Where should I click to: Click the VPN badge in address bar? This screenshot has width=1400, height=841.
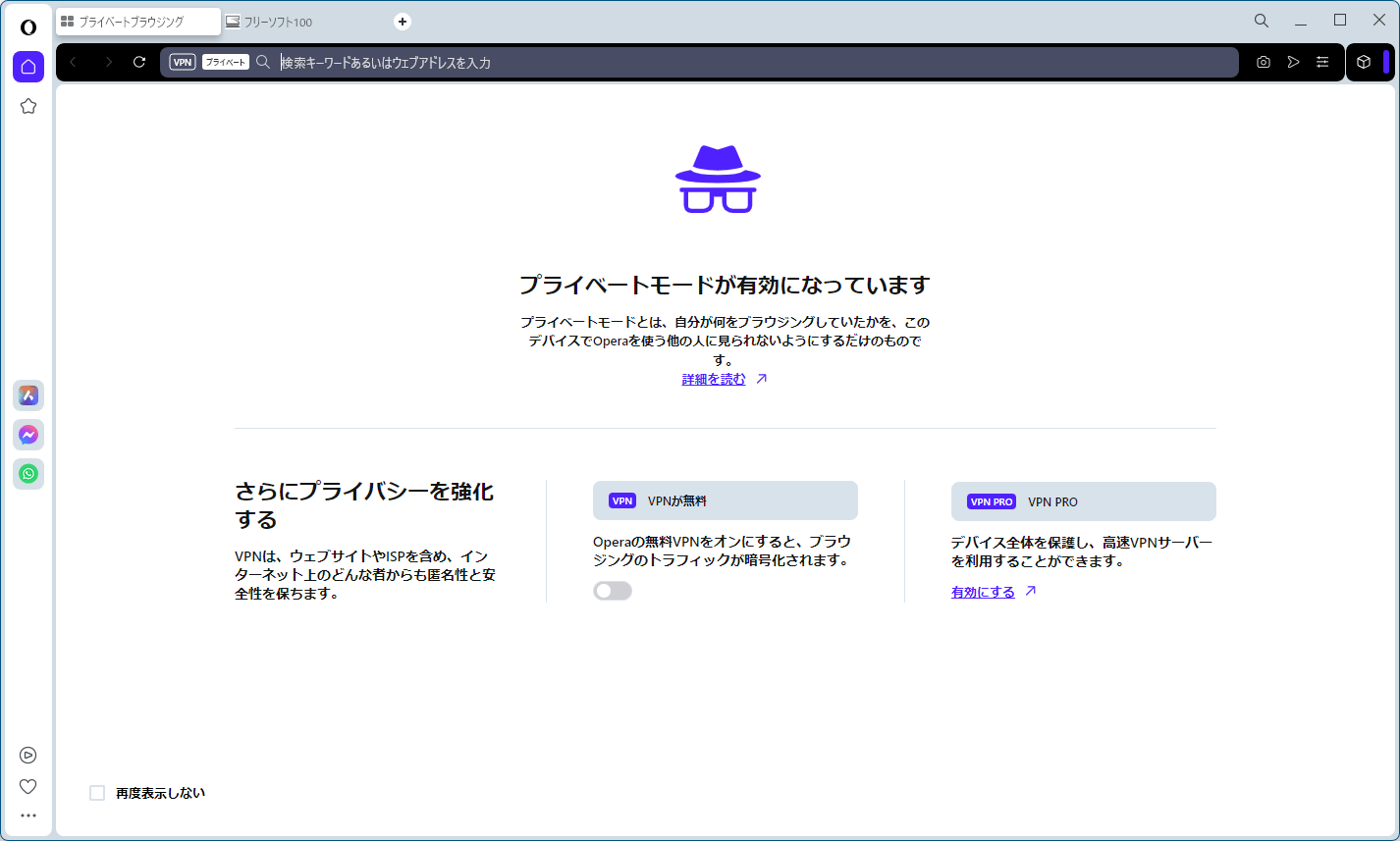point(183,62)
